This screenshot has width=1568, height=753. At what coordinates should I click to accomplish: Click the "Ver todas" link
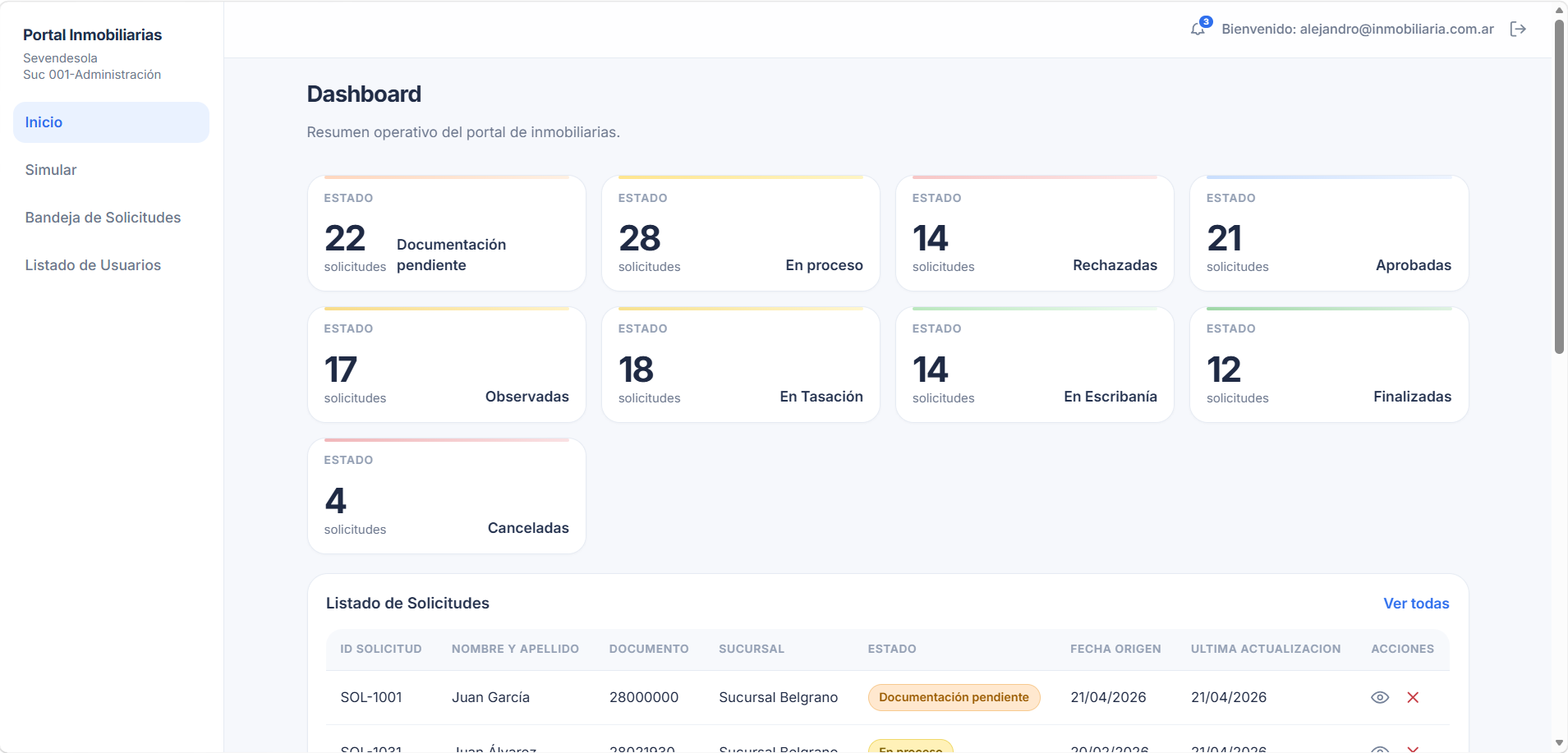(1415, 603)
